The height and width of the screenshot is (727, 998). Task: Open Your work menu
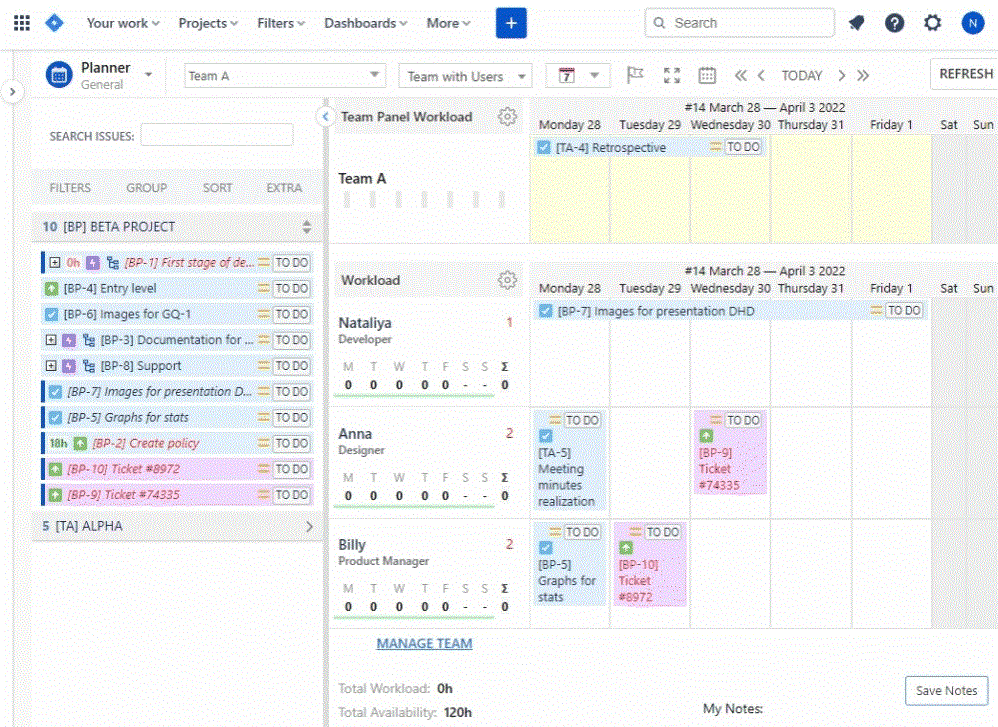coord(123,23)
